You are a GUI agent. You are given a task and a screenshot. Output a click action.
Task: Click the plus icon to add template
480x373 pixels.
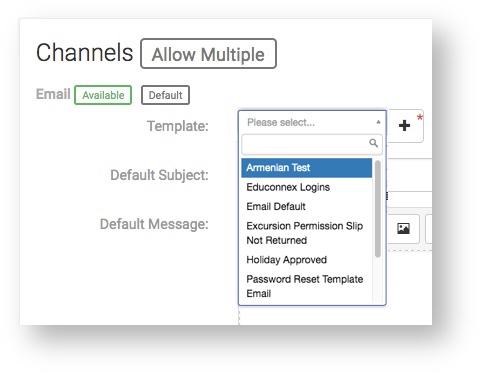click(x=405, y=126)
